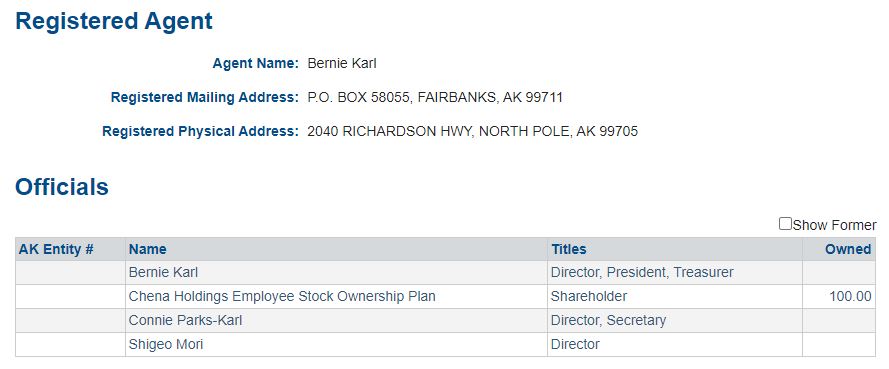The width and height of the screenshot is (889, 369).
Task: Select the P.O. Box 58055 mailing address
Action: pyautogui.click(x=435, y=97)
